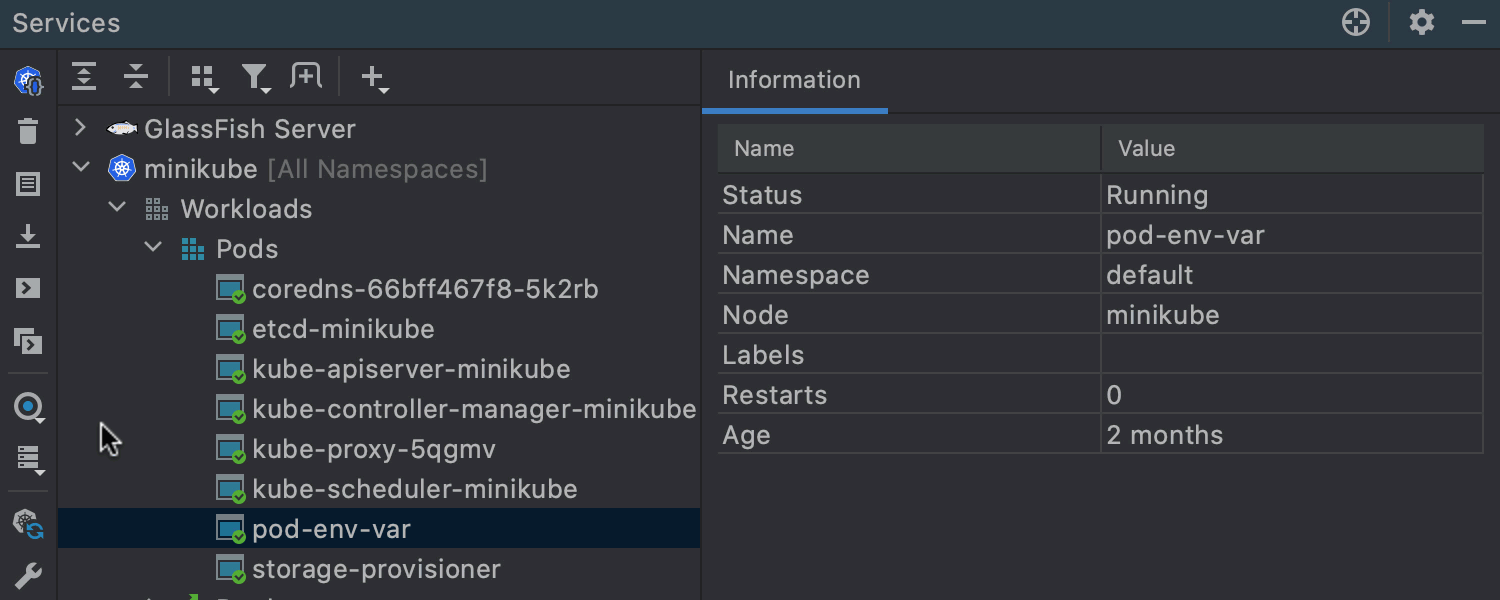
Task: Select the Workloads tree item
Action: (246, 209)
